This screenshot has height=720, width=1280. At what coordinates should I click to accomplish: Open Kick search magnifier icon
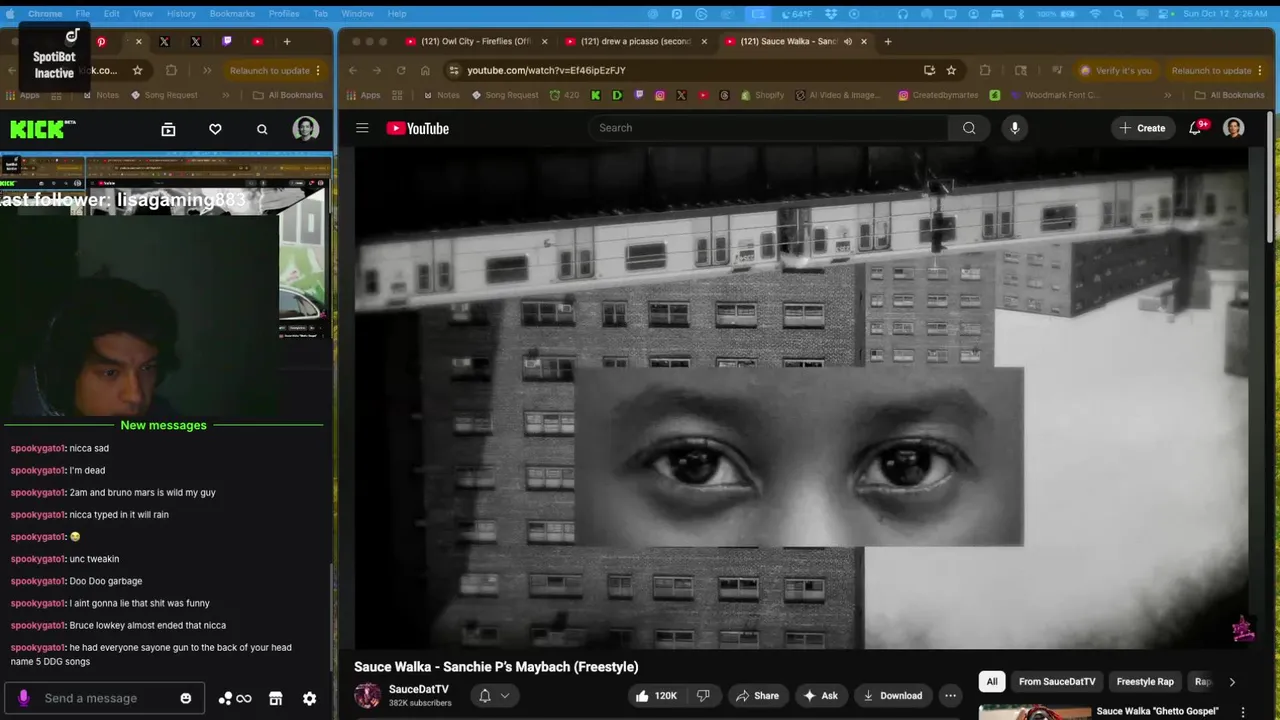[262, 129]
